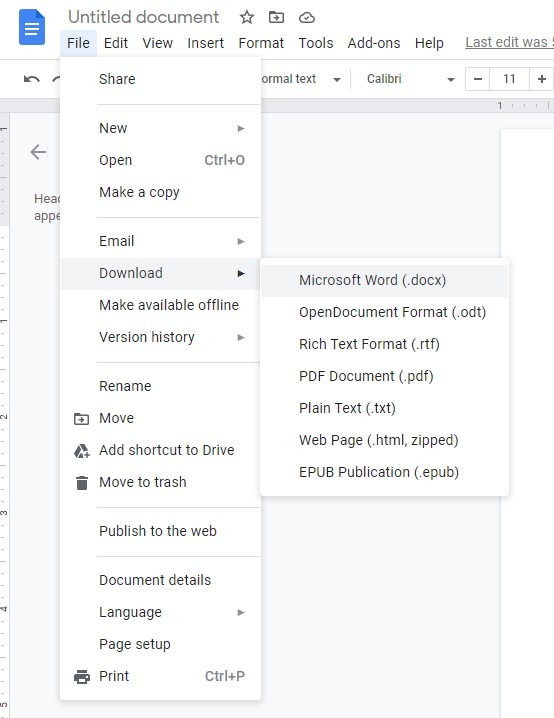554x718 pixels.
Task: Open the Format menu
Action: coord(261,43)
